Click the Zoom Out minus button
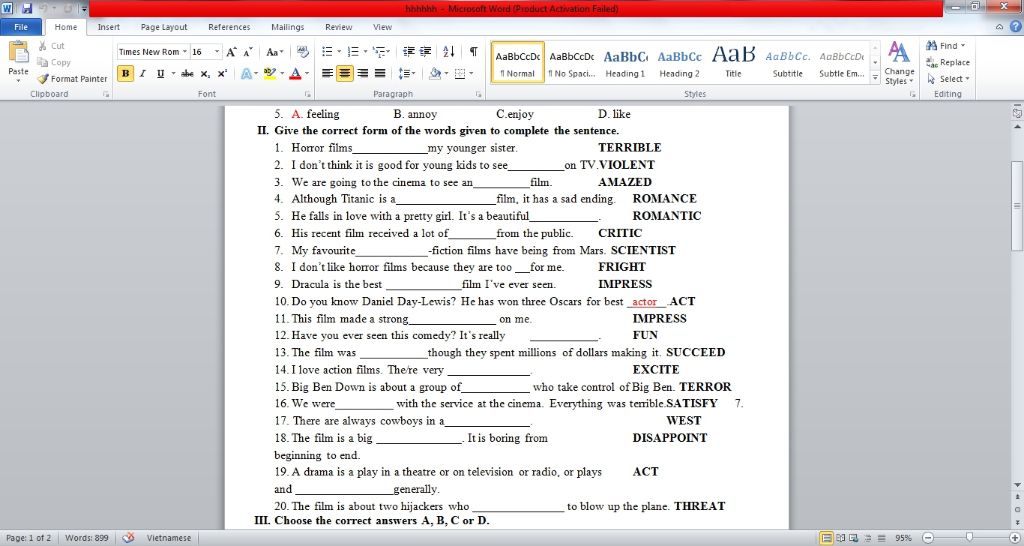The height and width of the screenshot is (546, 1024). point(928,538)
